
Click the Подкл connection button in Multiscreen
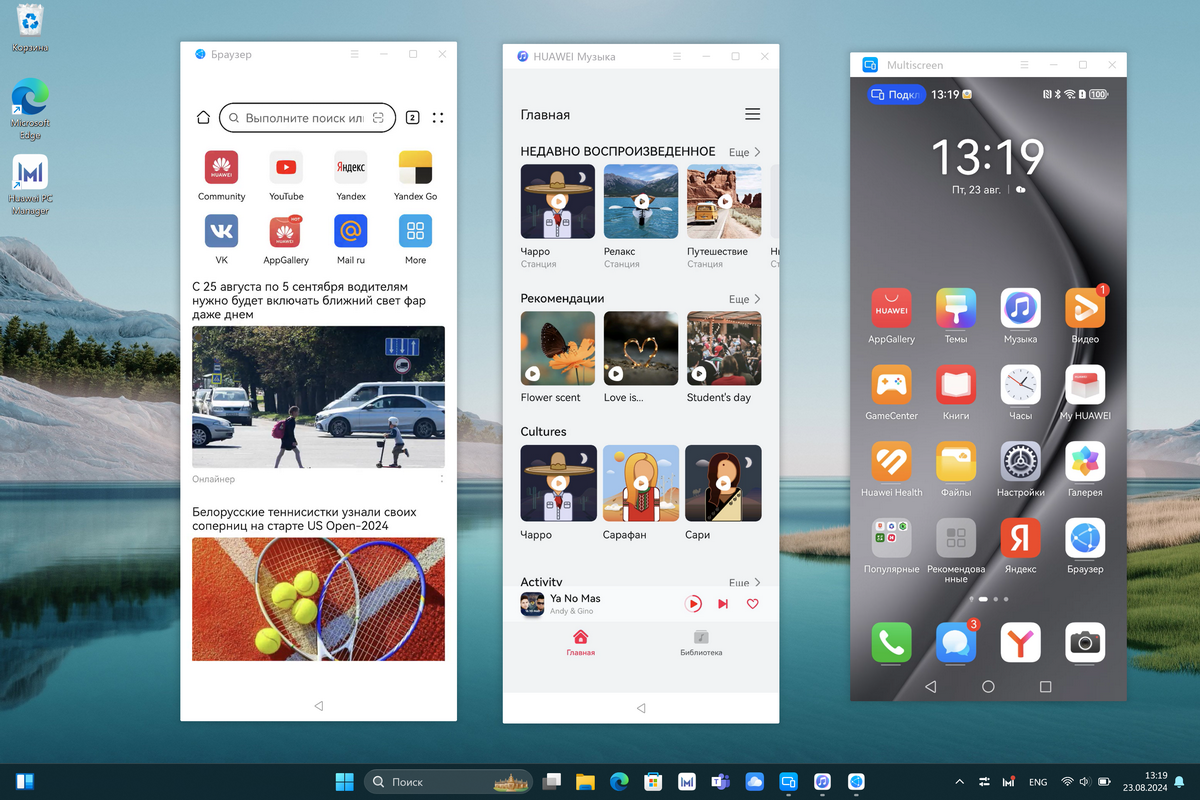896,95
